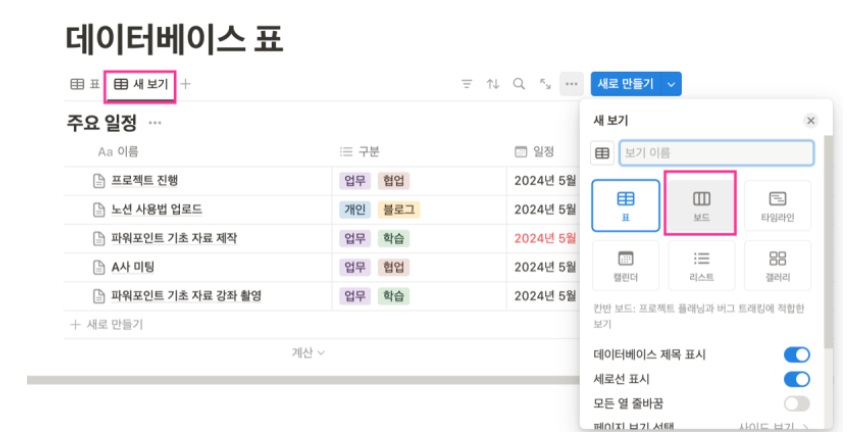
Task: Focus the 보기 이름 input field
Action: (x=717, y=153)
